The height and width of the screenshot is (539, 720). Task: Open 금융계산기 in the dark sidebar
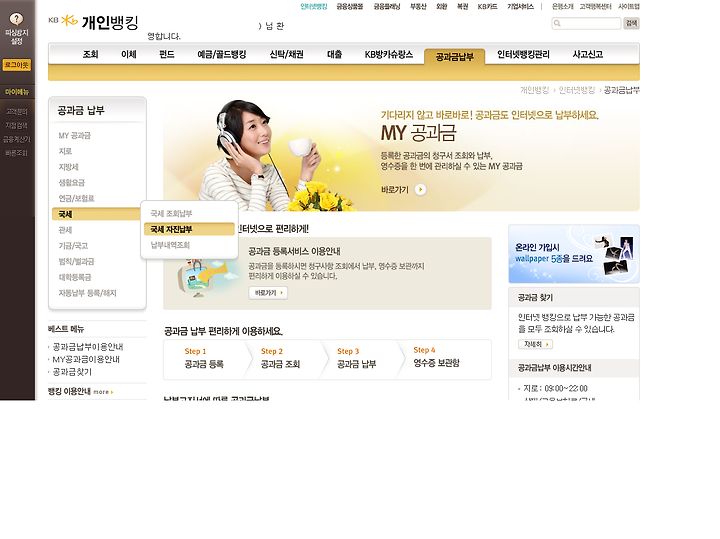pos(17,139)
